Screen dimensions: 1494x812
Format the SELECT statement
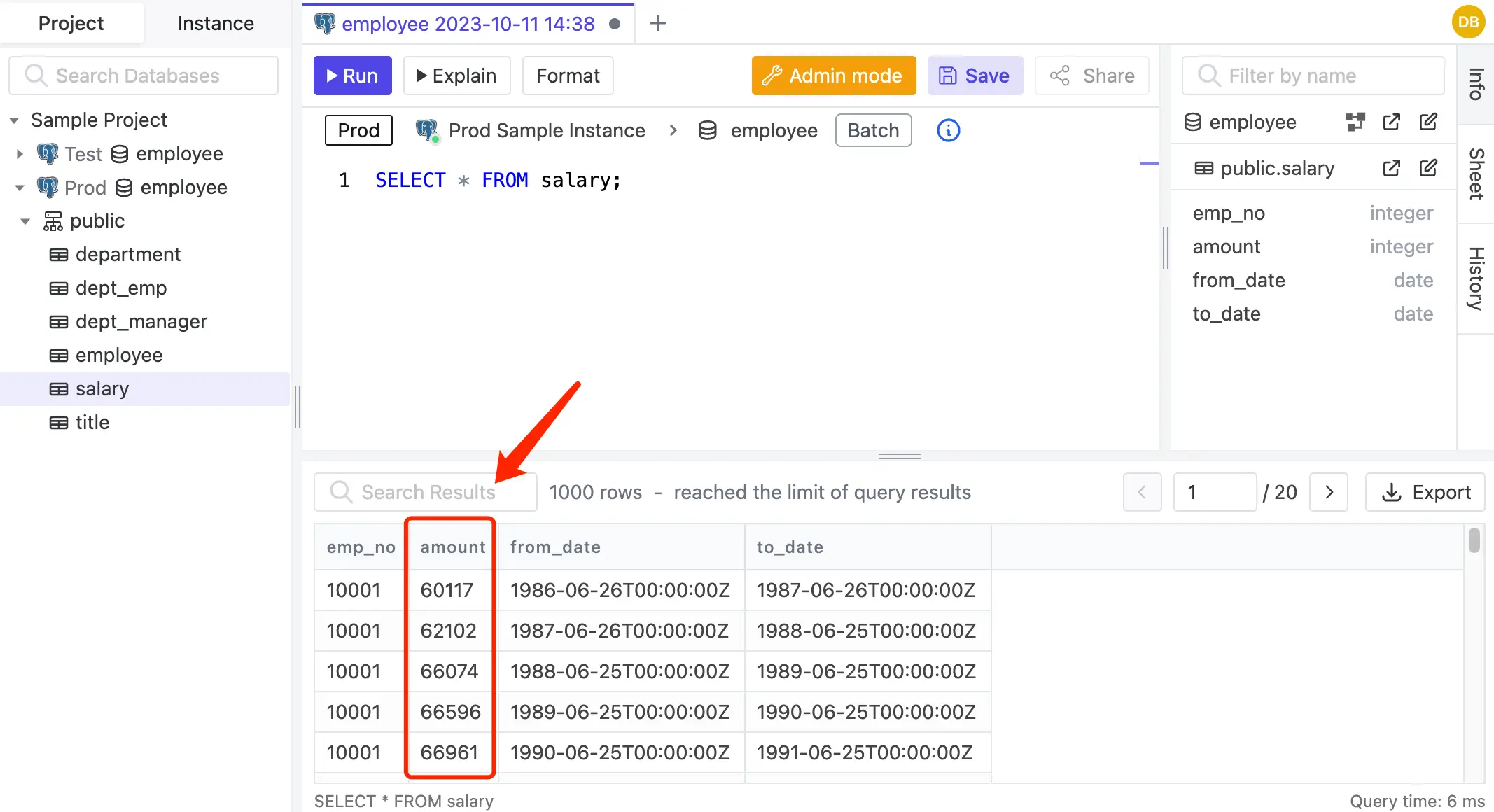[567, 75]
